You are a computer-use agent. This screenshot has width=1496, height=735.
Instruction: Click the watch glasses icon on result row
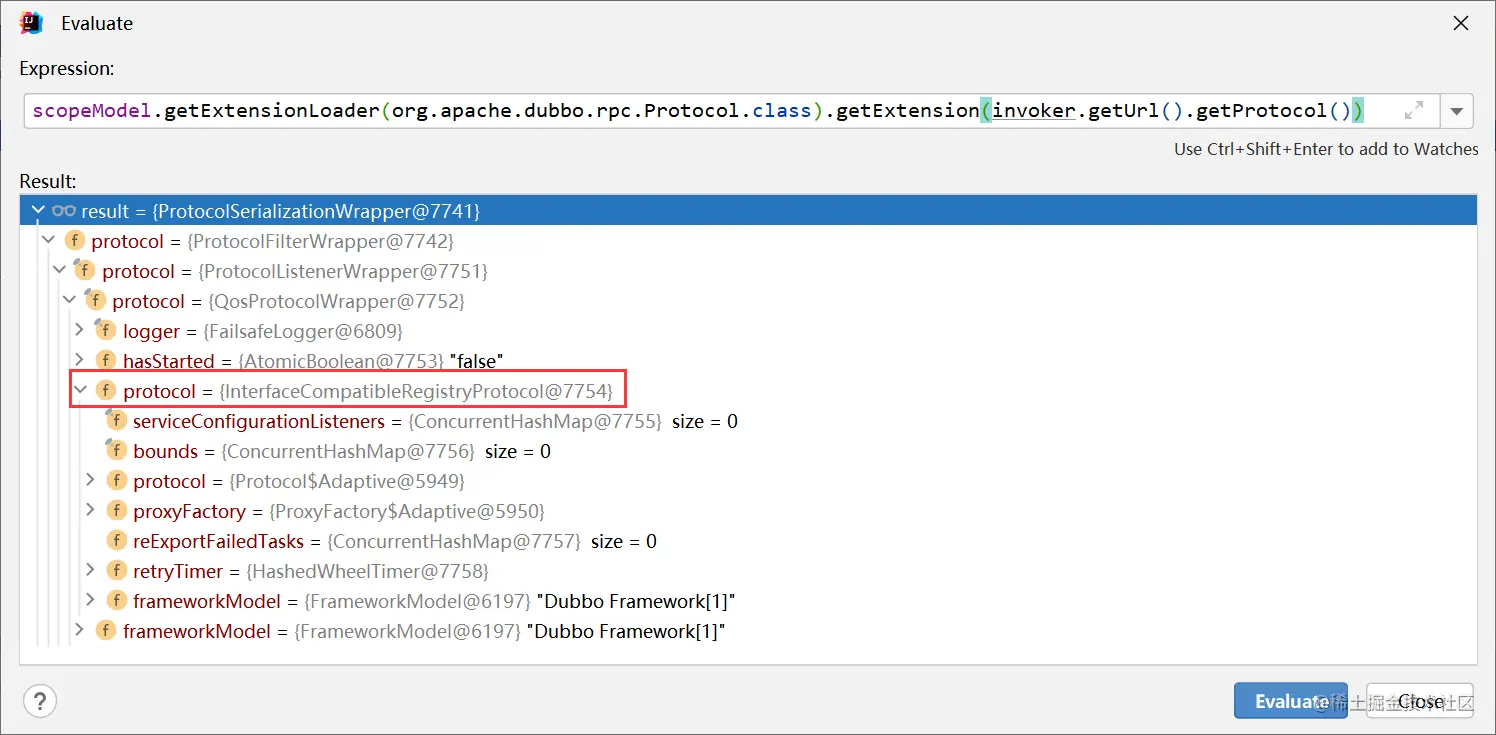pos(64,211)
